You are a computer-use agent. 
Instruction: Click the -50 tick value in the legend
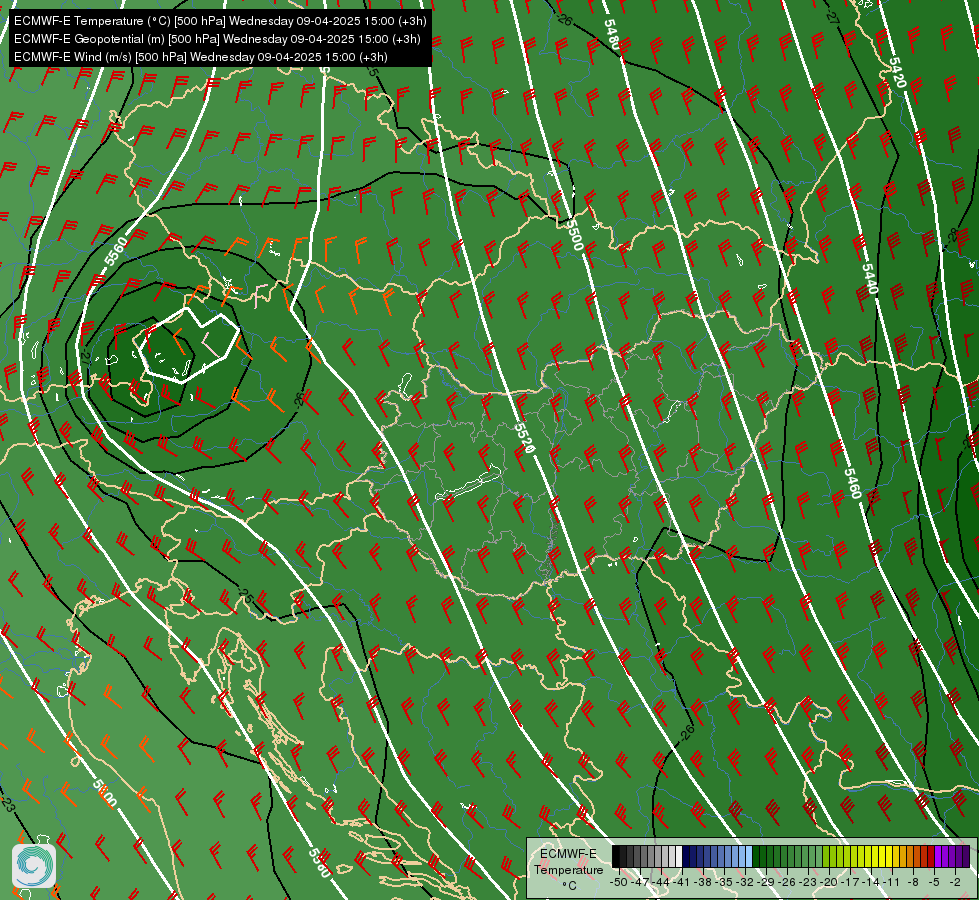click(x=619, y=883)
